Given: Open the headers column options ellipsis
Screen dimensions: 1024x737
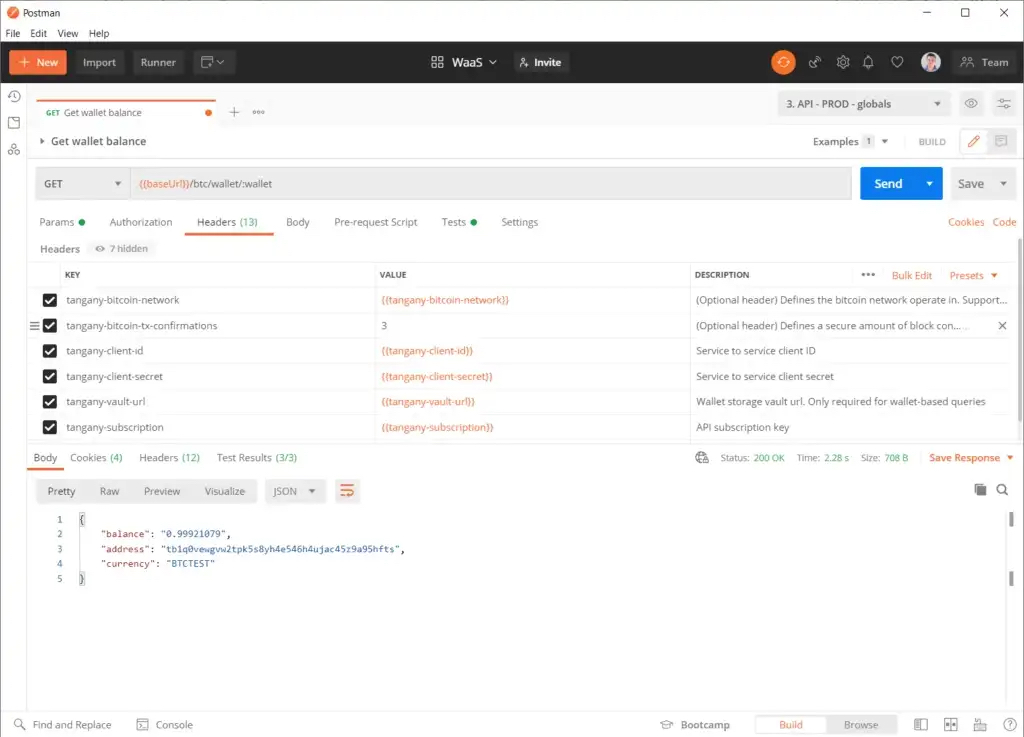Looking at the screenshot, I should point(868,275).
